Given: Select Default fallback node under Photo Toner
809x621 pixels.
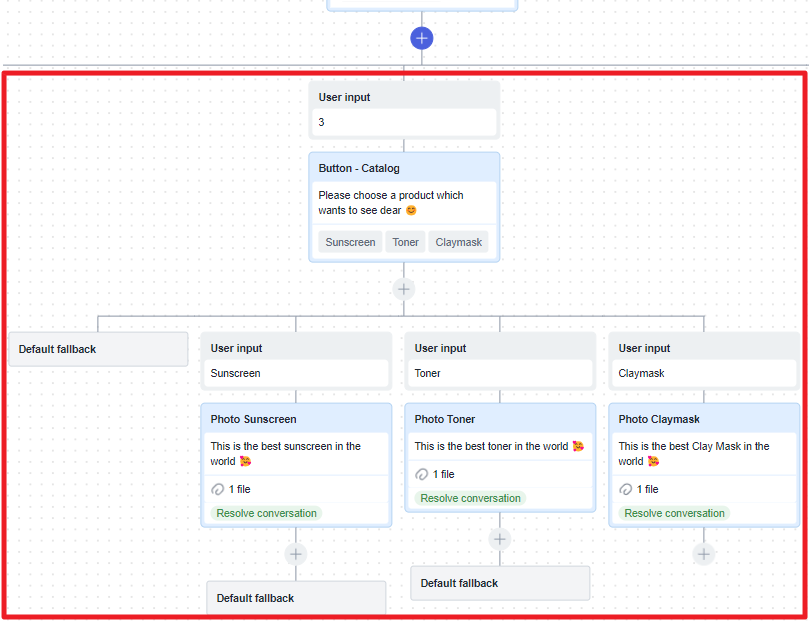Looking at the screenshot, I should [x=500, y=583].
